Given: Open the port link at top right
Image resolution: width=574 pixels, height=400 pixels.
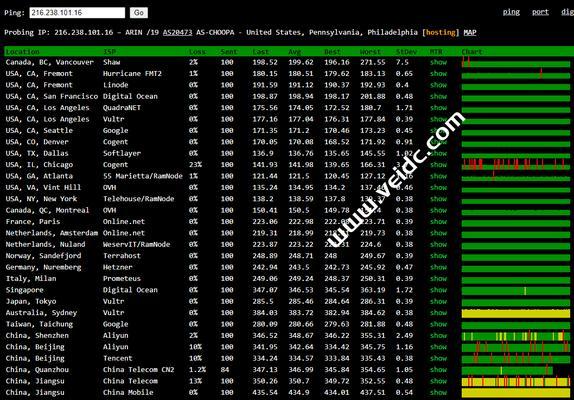Looking at the screenshot, I should (540, 12).
